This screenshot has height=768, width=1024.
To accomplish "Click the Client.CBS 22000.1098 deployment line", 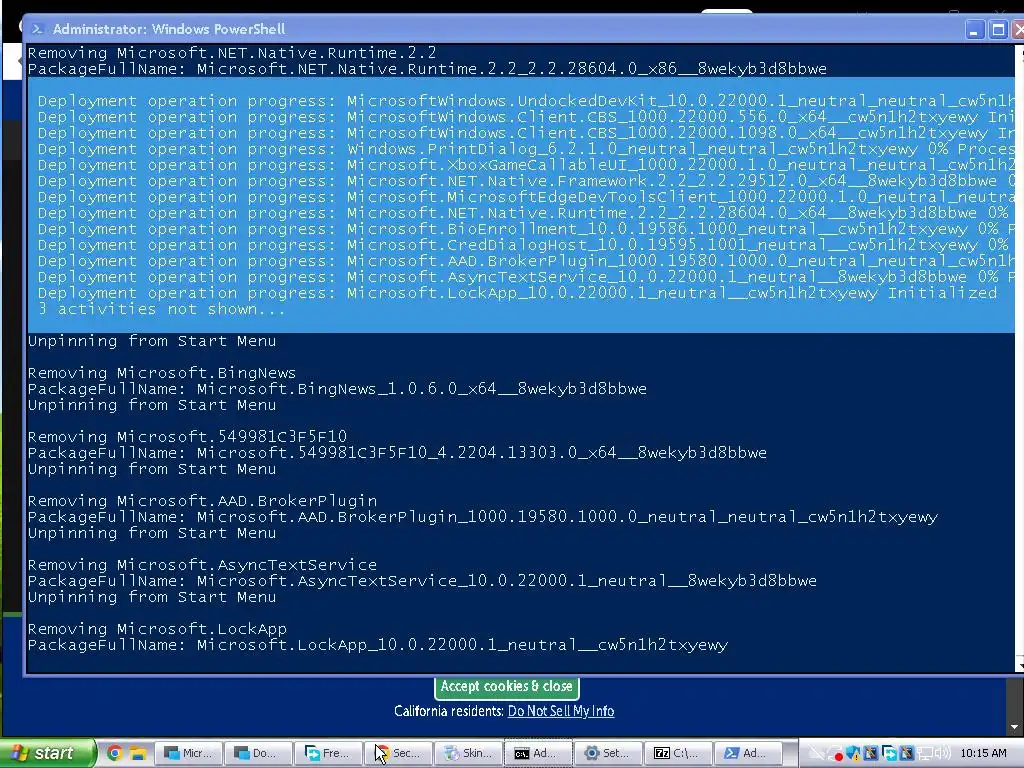I will [x=526, y=133].
